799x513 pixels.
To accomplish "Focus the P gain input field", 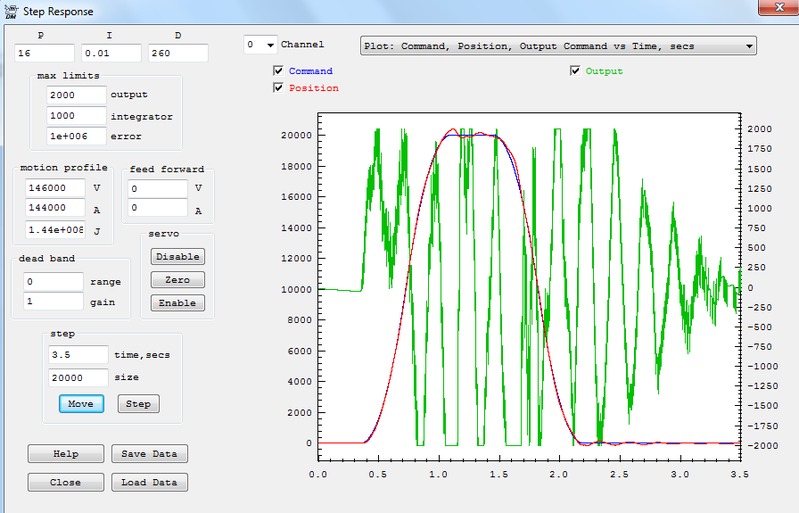I will pos(44,53).
